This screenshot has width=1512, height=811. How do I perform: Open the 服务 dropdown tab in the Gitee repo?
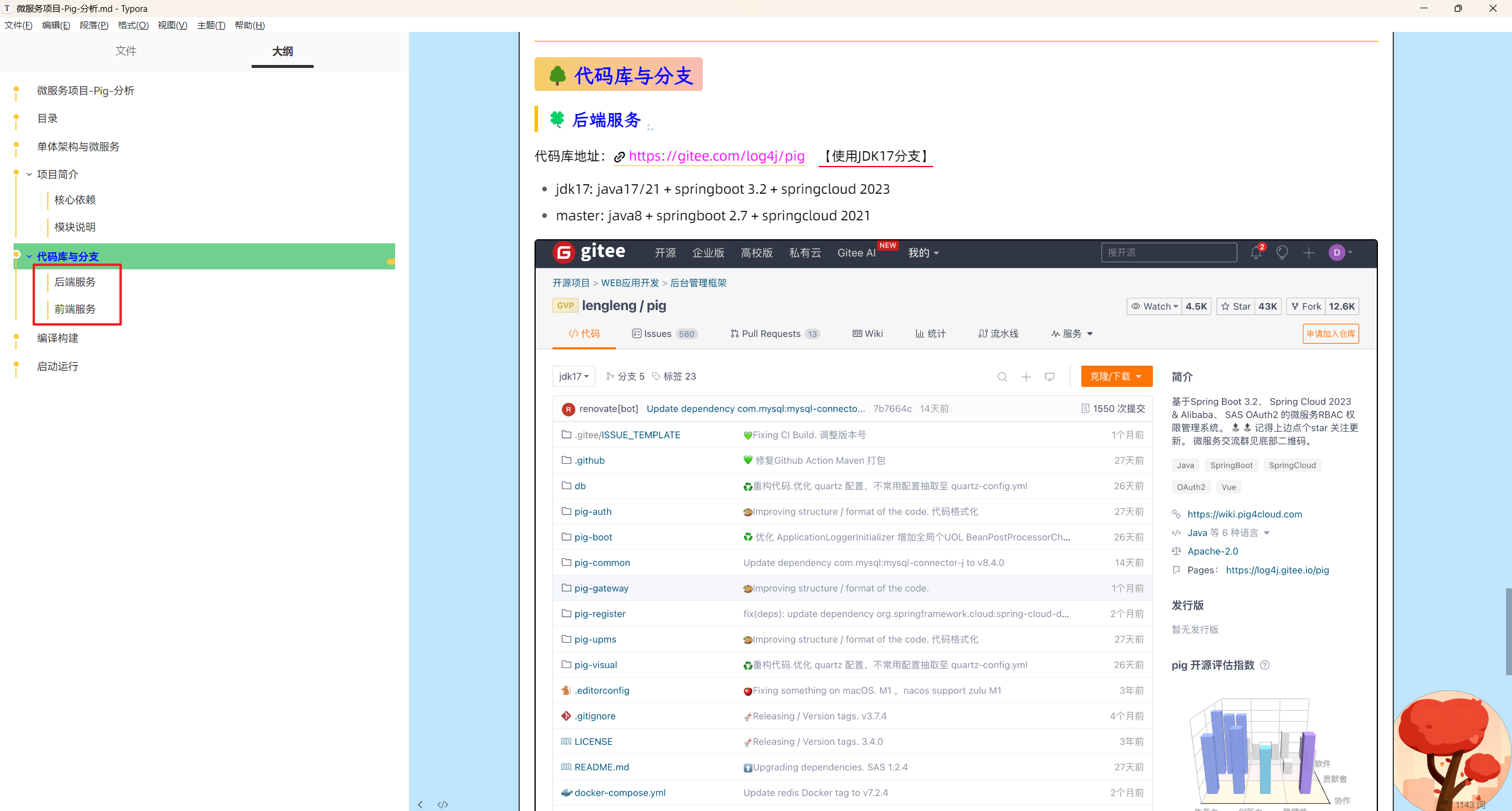pos(1072,334)
